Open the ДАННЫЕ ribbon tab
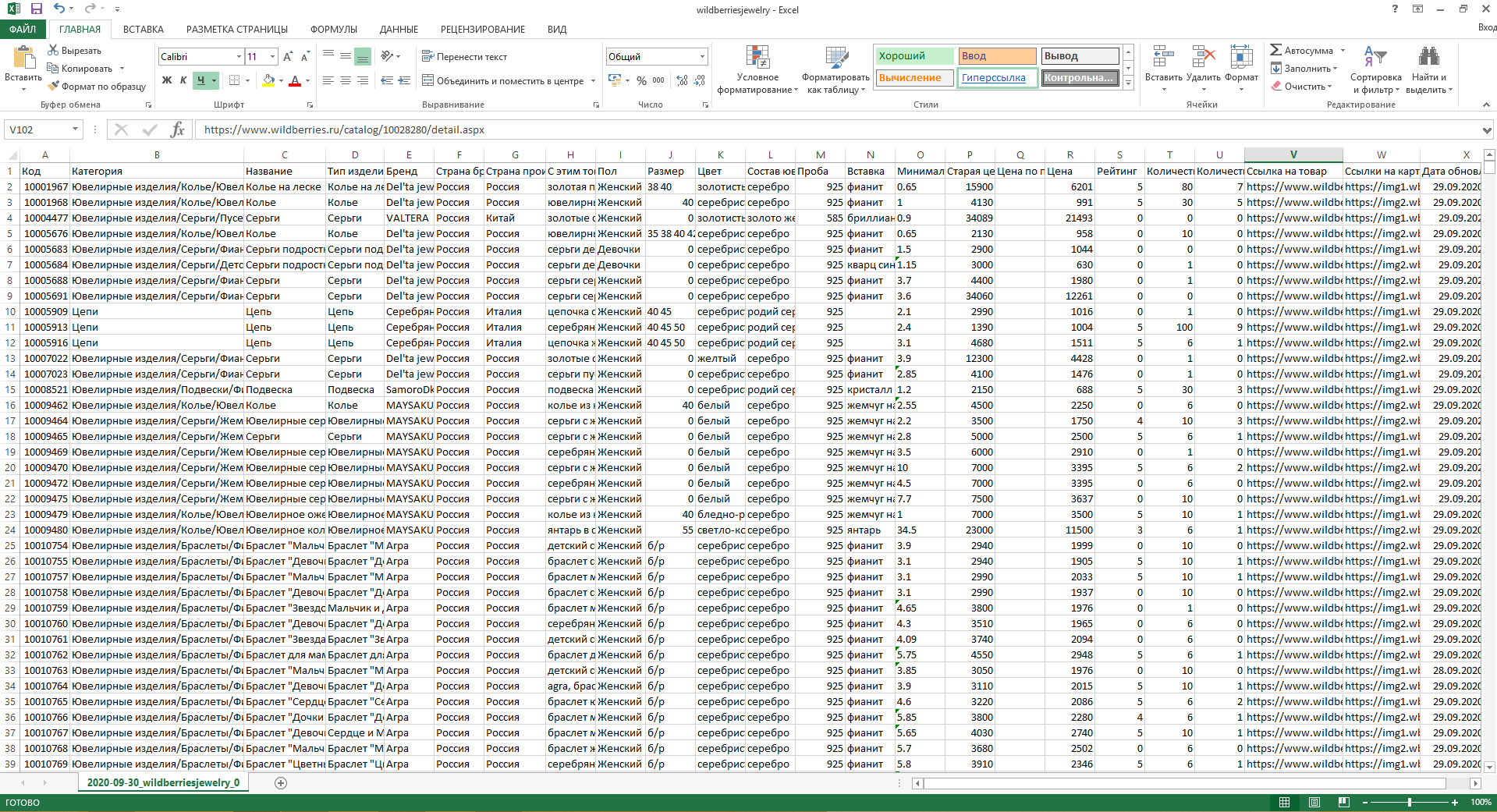 pos(399,30)
